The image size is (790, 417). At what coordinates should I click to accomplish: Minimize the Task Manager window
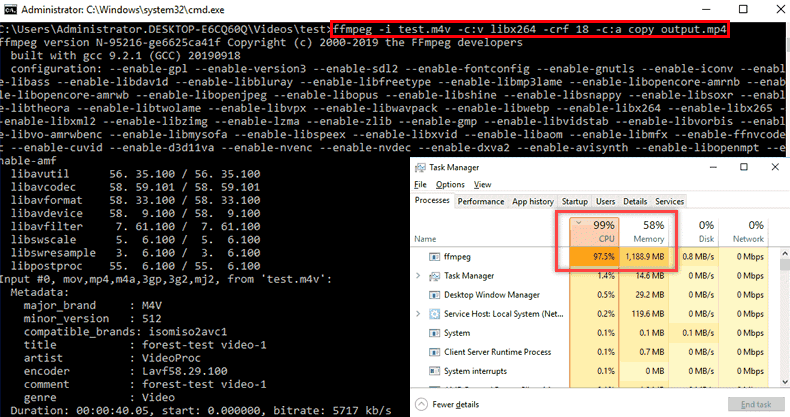click(x=713, y=167)
